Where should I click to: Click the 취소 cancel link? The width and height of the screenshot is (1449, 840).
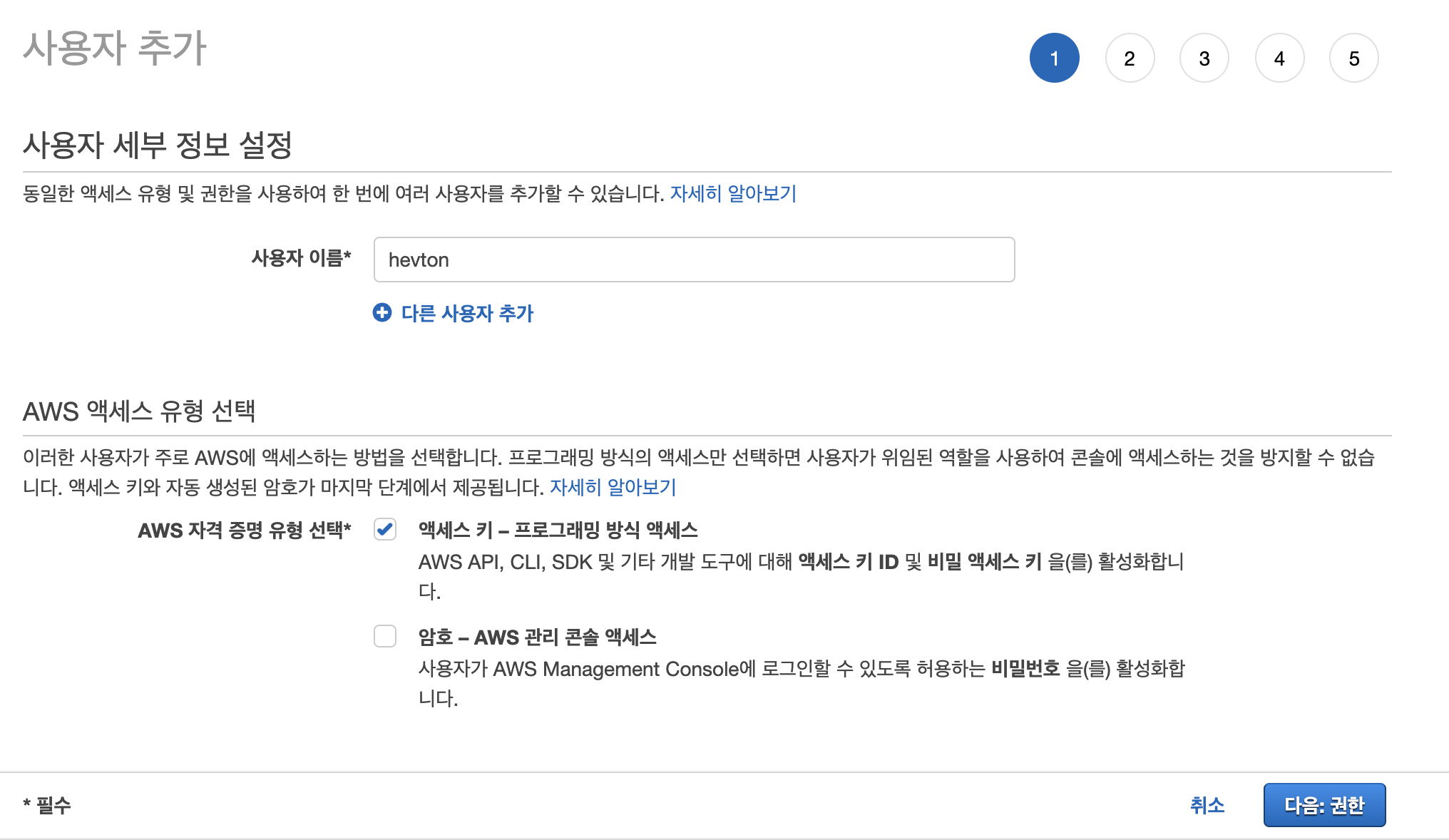pyautogui.click(x=1207, y=805)
